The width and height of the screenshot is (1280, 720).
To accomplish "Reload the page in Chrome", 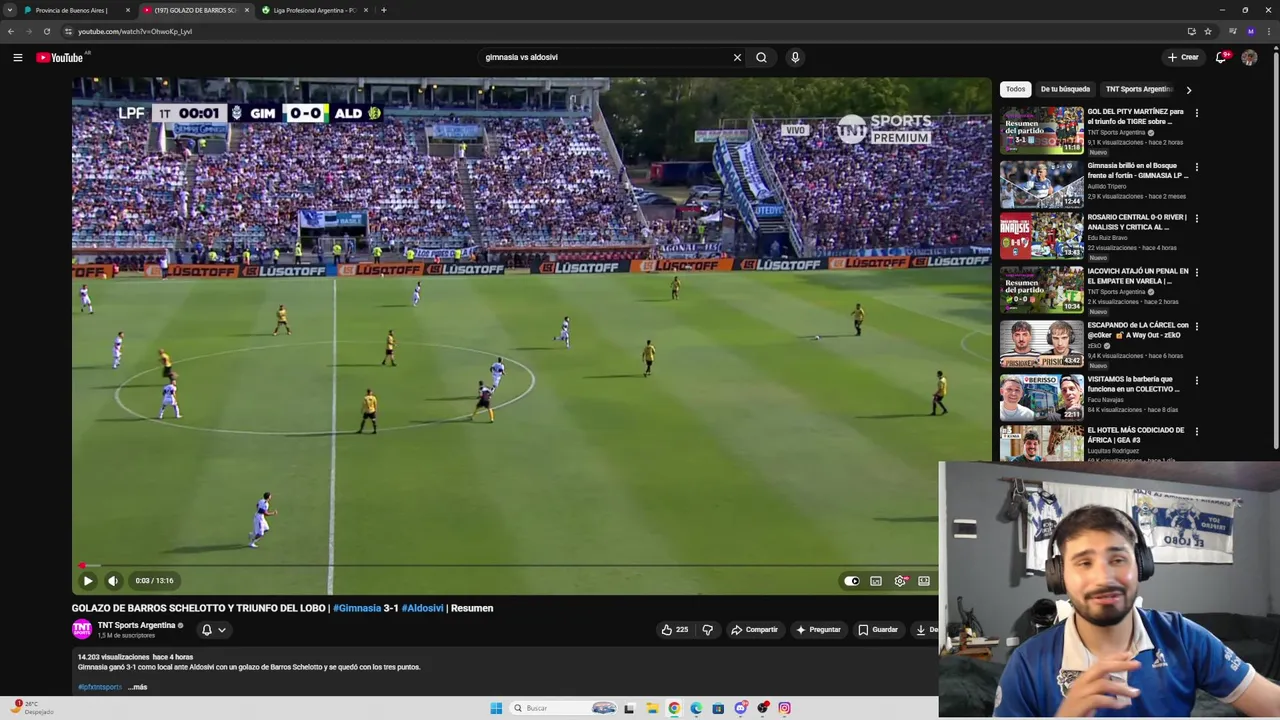I will coord(46,31).
